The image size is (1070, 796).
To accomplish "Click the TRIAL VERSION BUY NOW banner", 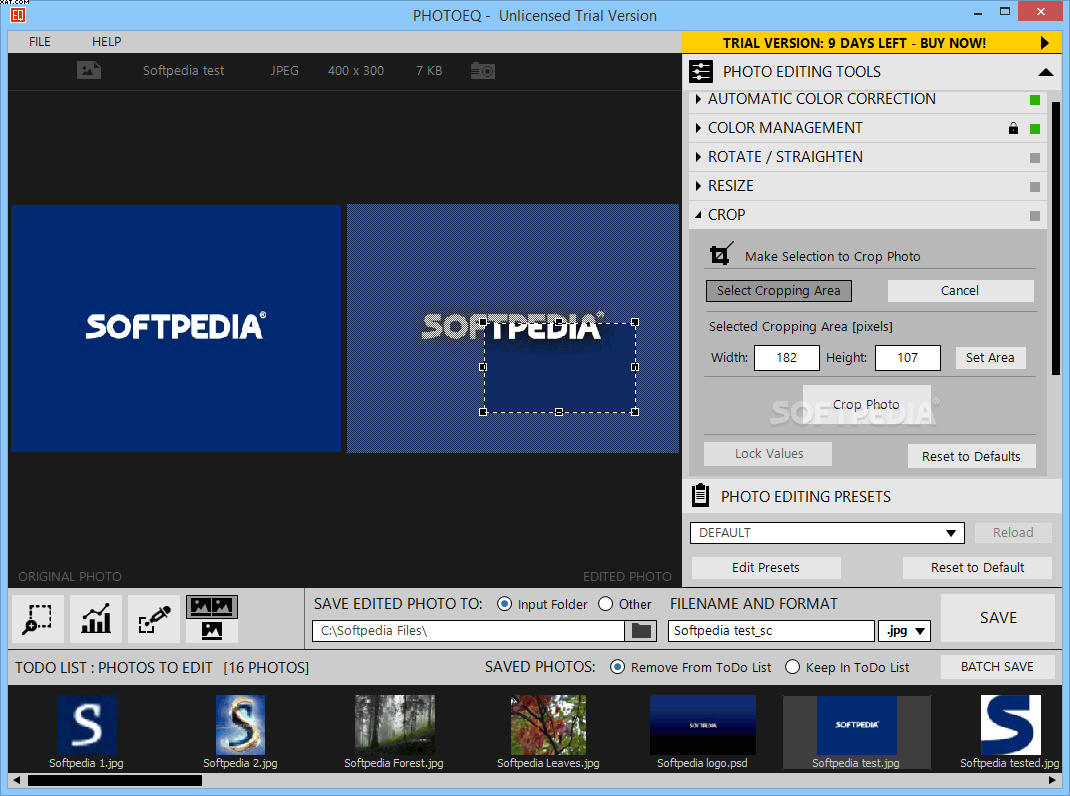I will (x=871, y=43).
